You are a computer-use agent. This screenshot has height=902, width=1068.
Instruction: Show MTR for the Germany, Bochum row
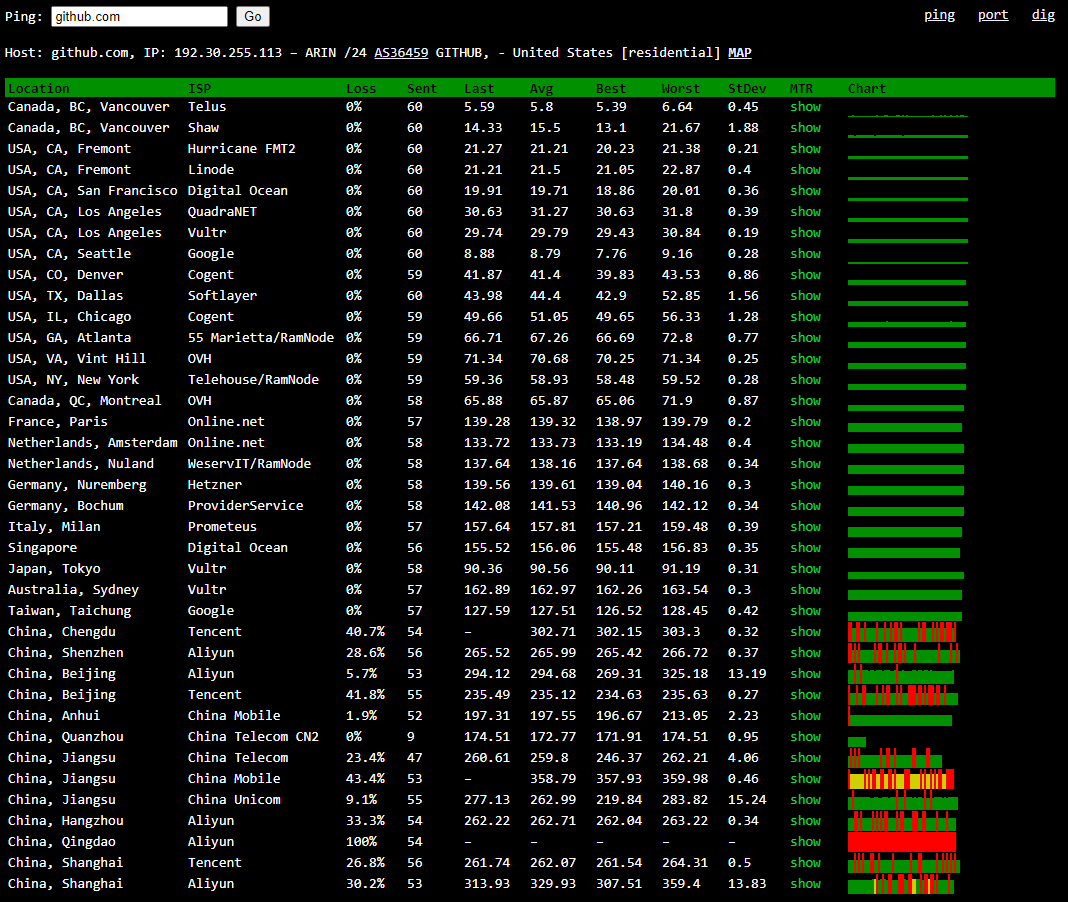click(805, 506)
